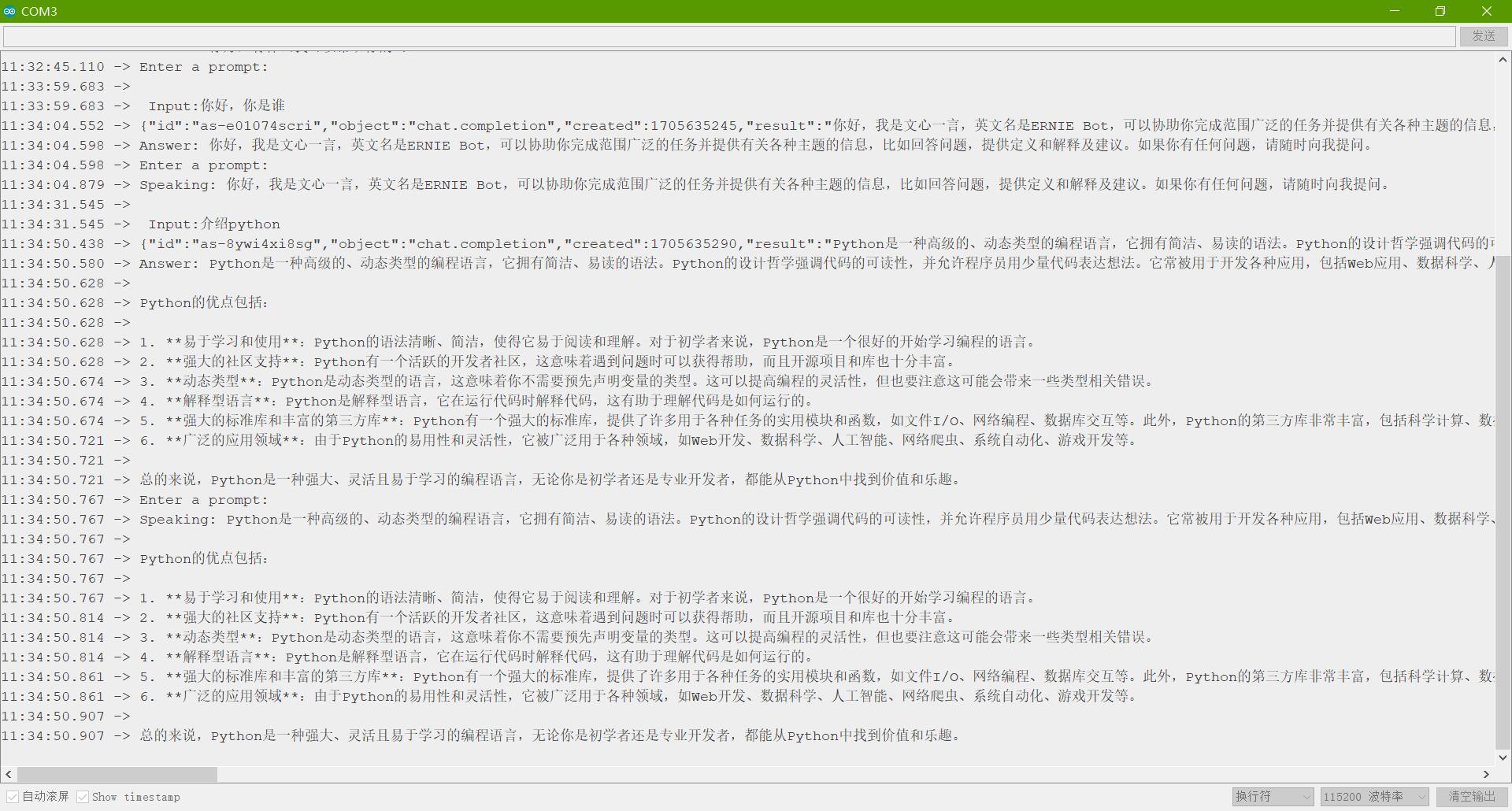Viewport: 1512px width, 811px height.
Task: Click the horizontal scrollbar thumb
Action: [x=117, y=775]
